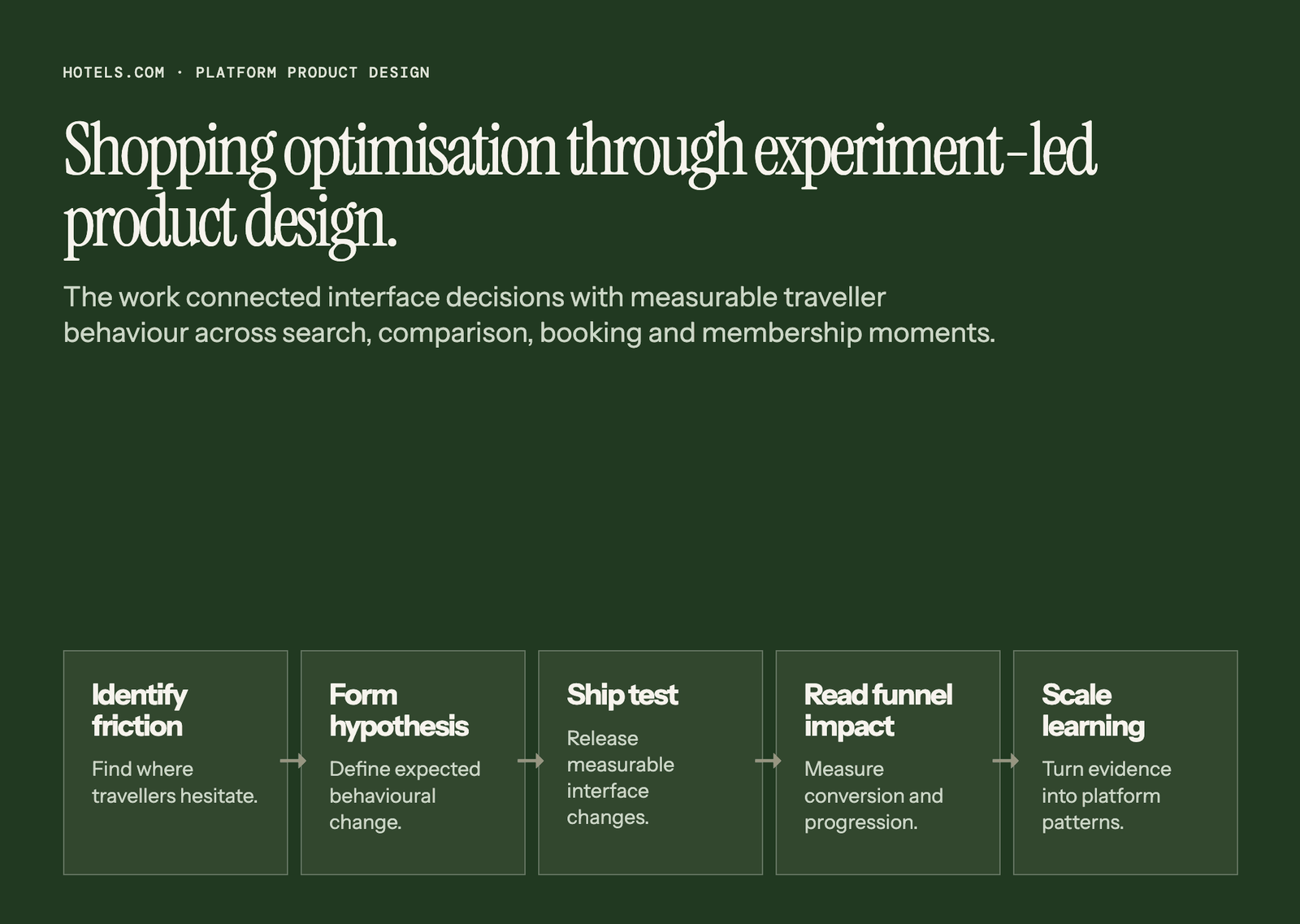Click the text 'Find where travellers hesitate.'
1300x924 pixels.
pos(175,782)
